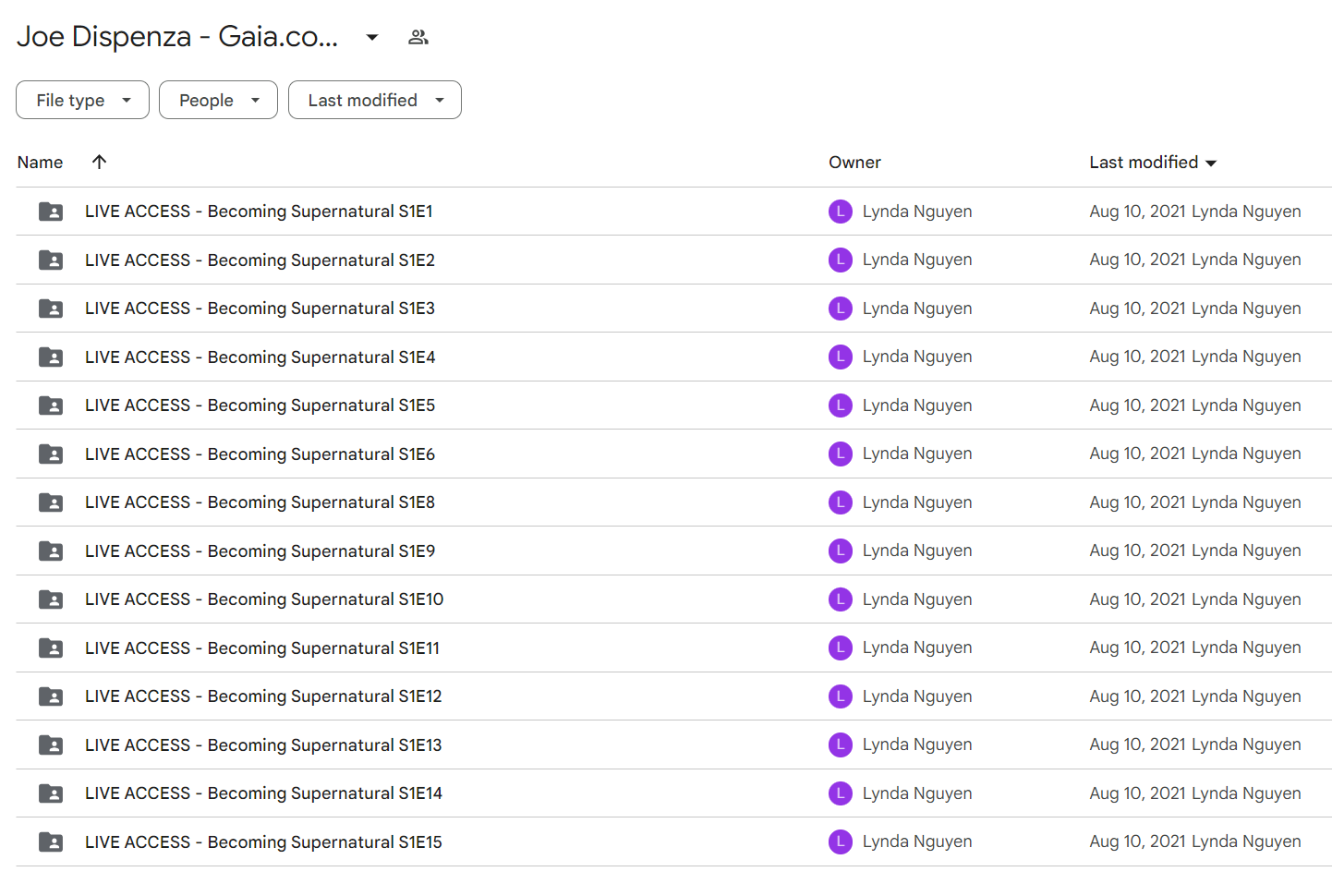Sort by the Name column header
The image size is (1332, 896).
41,163
